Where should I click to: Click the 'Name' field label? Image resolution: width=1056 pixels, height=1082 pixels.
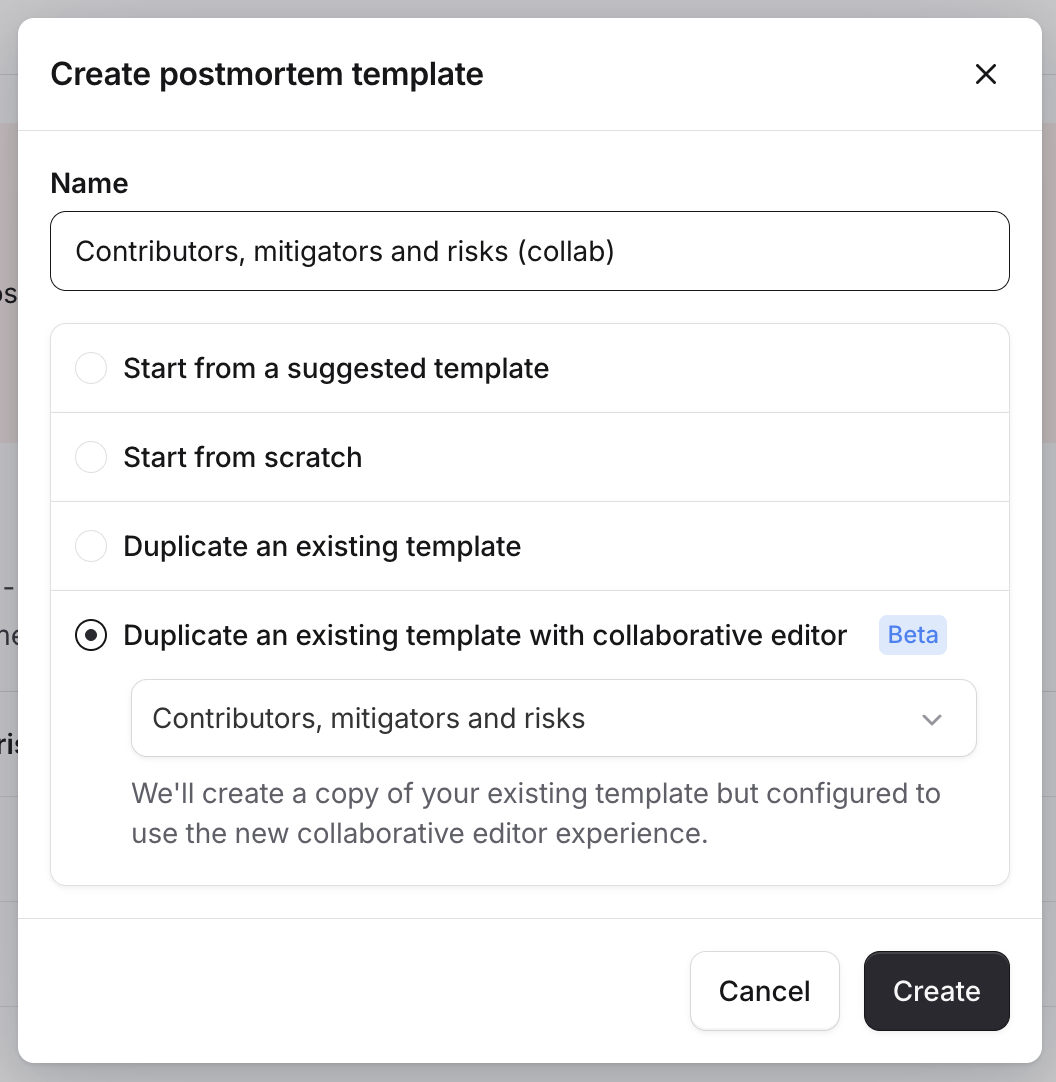(x=89, y=183)
